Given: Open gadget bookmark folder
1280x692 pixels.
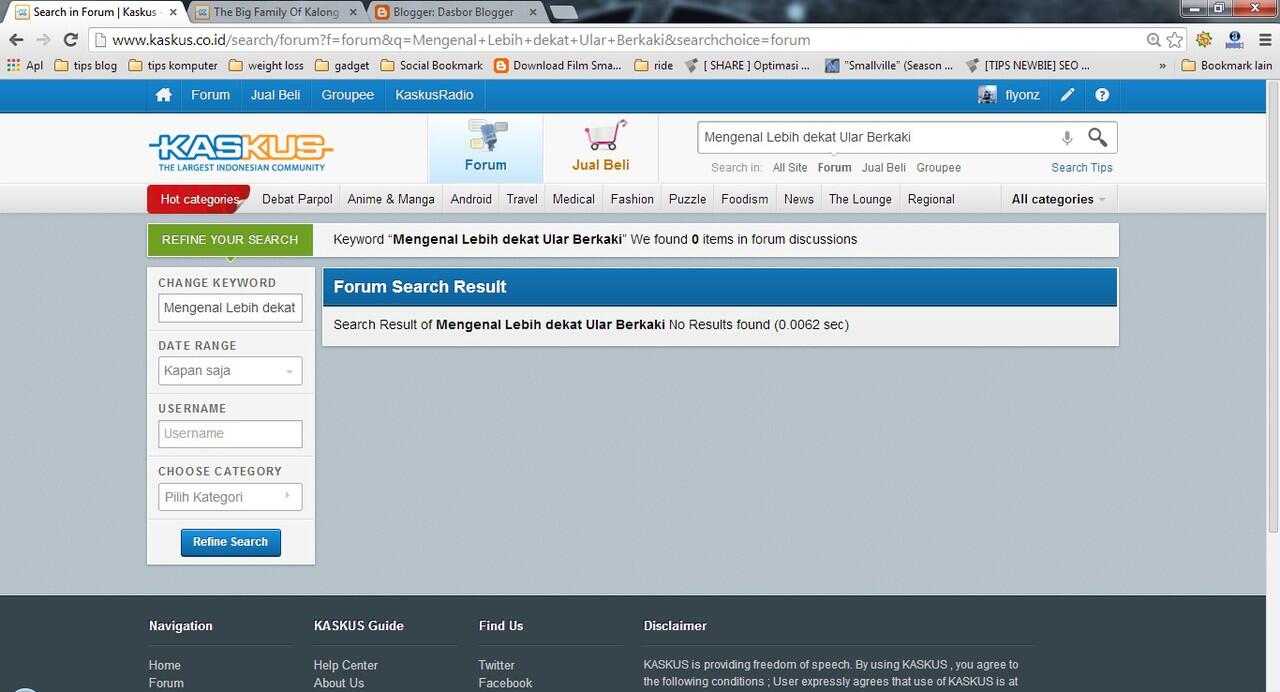Looking at the screenshot, I should point(342,65).
